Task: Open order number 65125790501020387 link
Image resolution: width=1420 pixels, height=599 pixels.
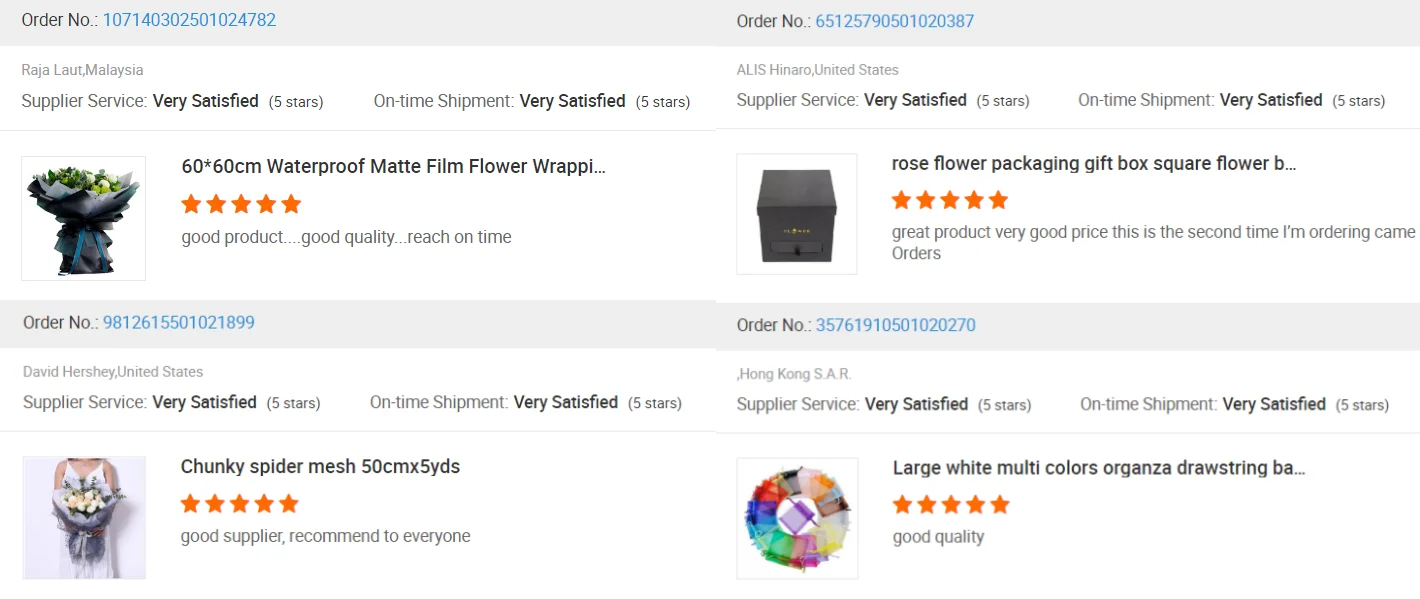Action: 894,21
